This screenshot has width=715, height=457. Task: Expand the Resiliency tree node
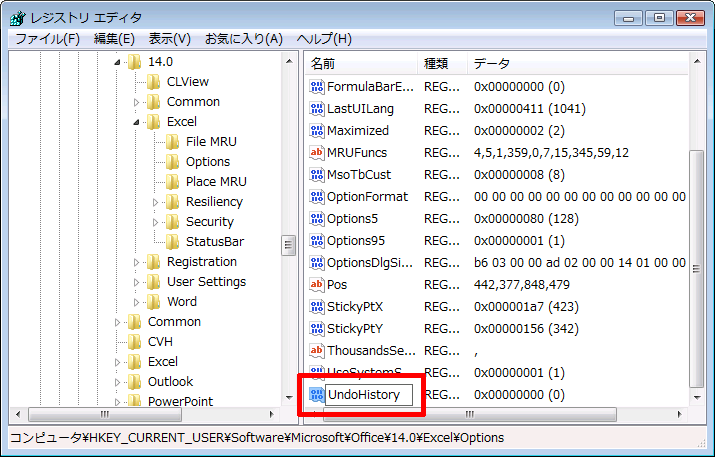pyautogui.click(x=155, y=202)
